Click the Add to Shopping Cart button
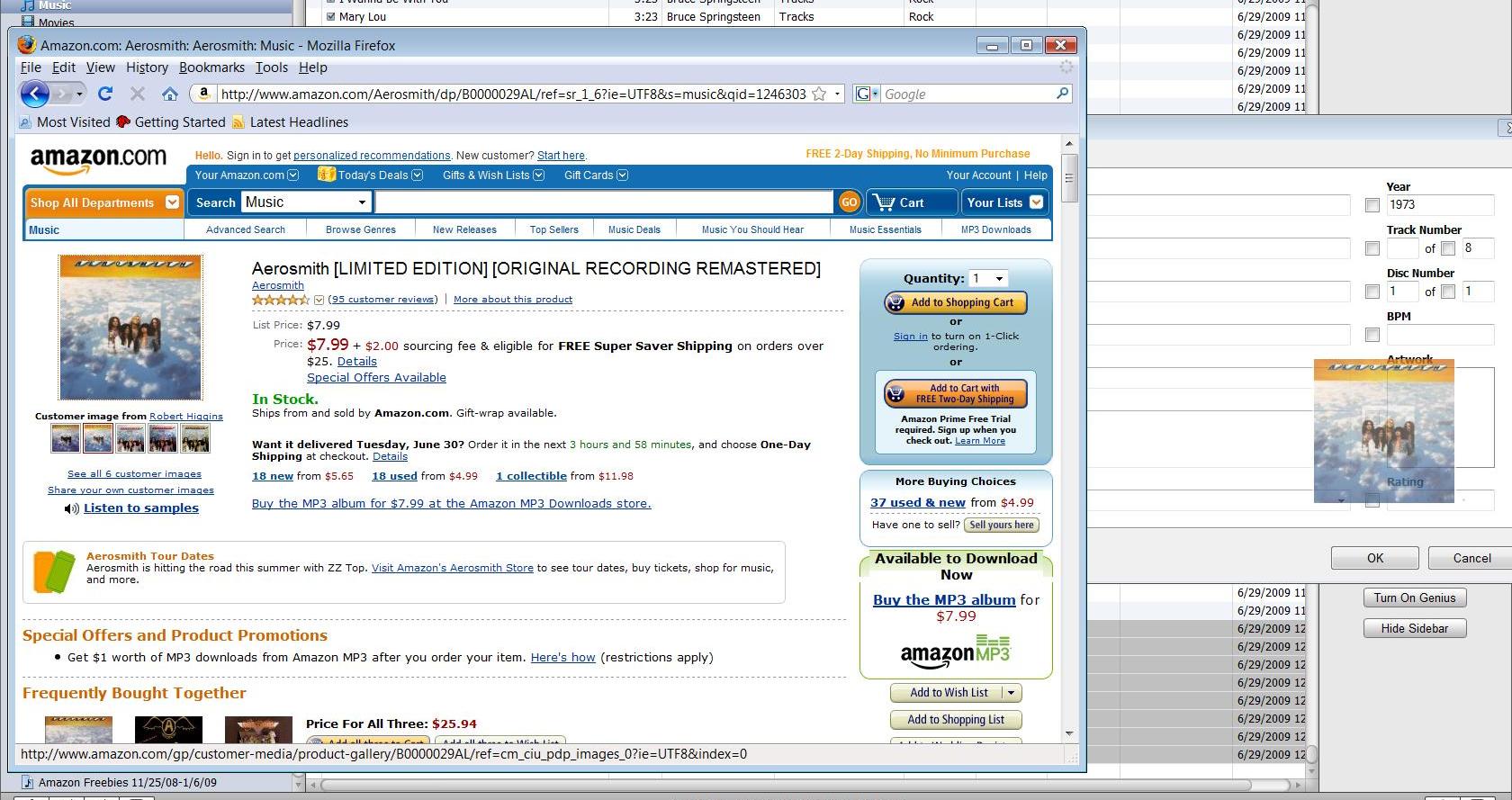The height and width of the screenshot is (800, 1512). pyautogui.click(x=955, y=303)
